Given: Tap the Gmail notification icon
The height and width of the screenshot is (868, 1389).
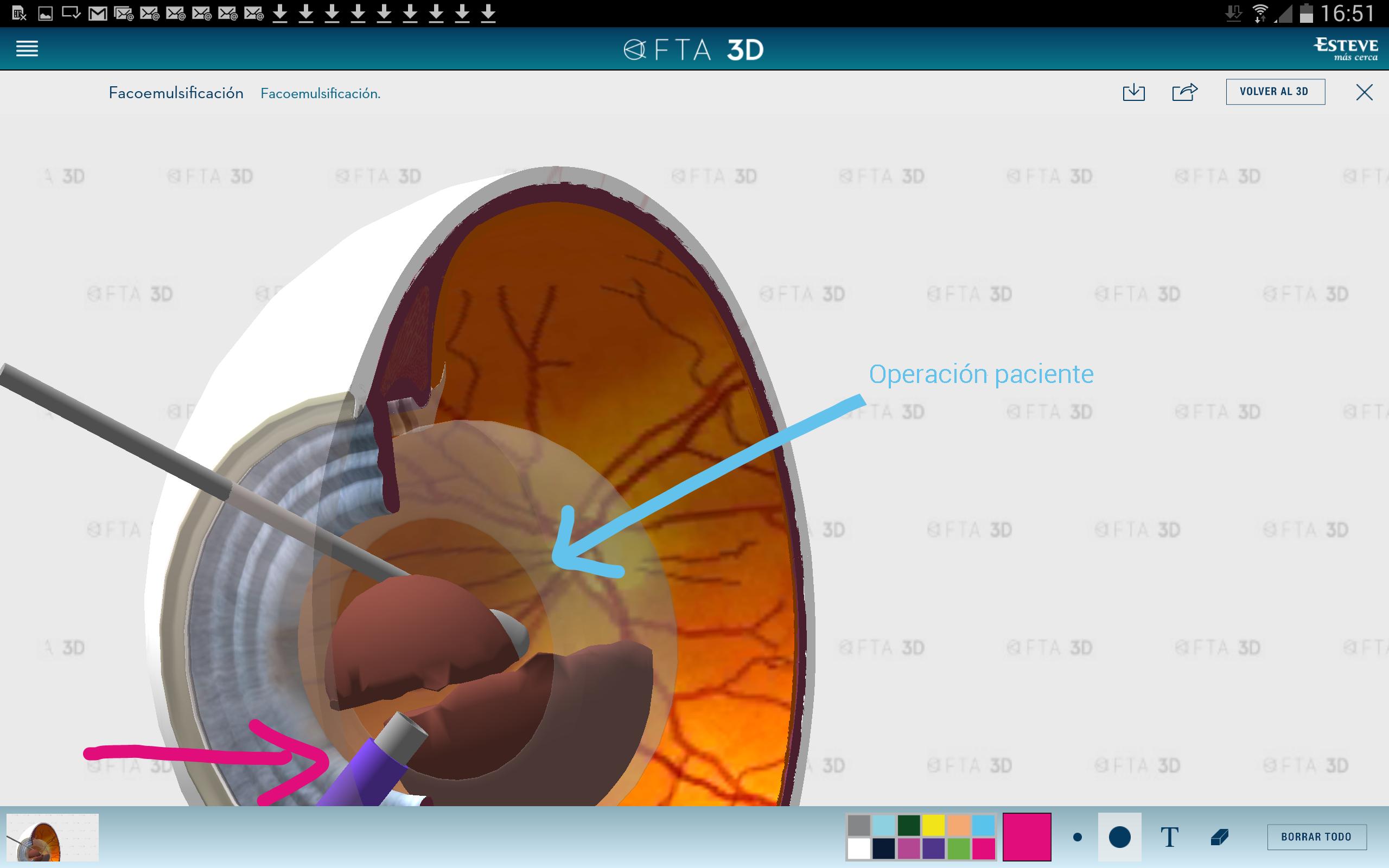Looking at the screenshot, I should coord(98,12).
